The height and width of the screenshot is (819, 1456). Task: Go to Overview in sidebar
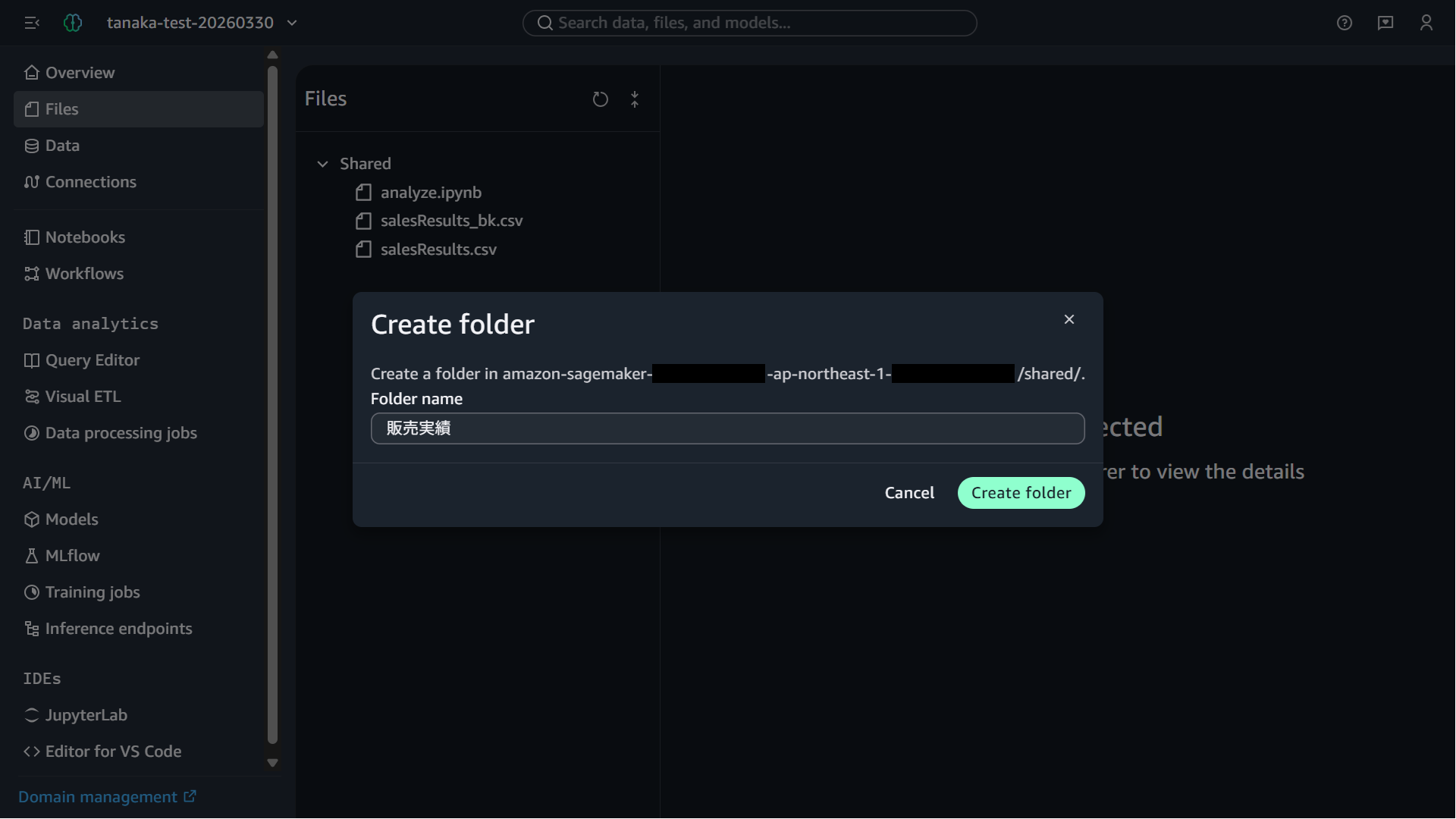tap(139, 73)
